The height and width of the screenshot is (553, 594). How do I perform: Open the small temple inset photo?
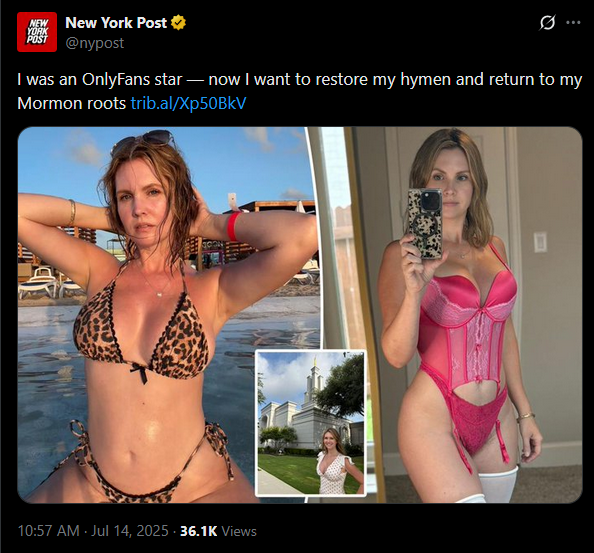pos(311,423)
